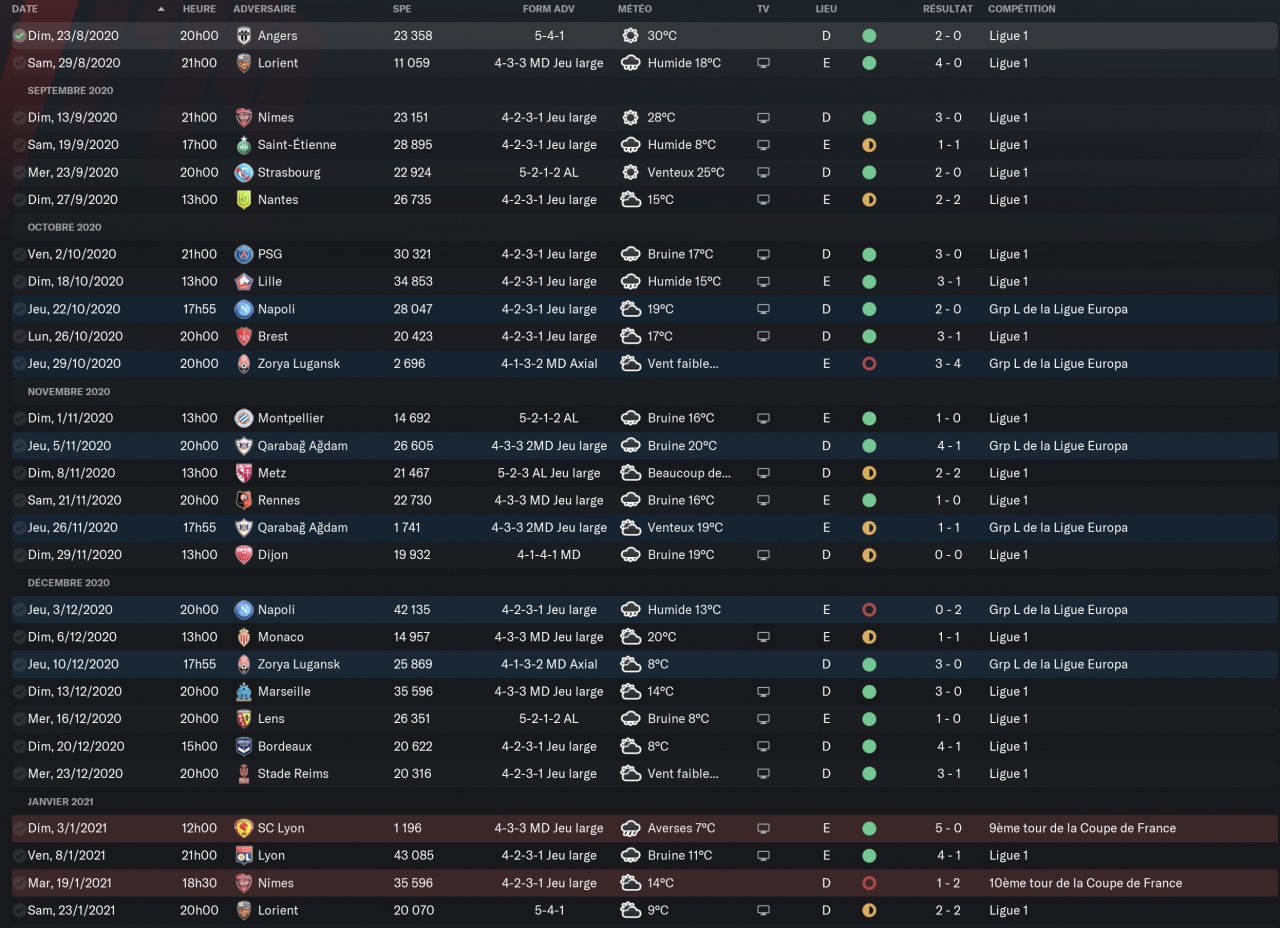Image resolution: width=1280 pixels, height=928 pixels.
Task: Click the sunny weather icon for Angers match
Action: [630, 36]
